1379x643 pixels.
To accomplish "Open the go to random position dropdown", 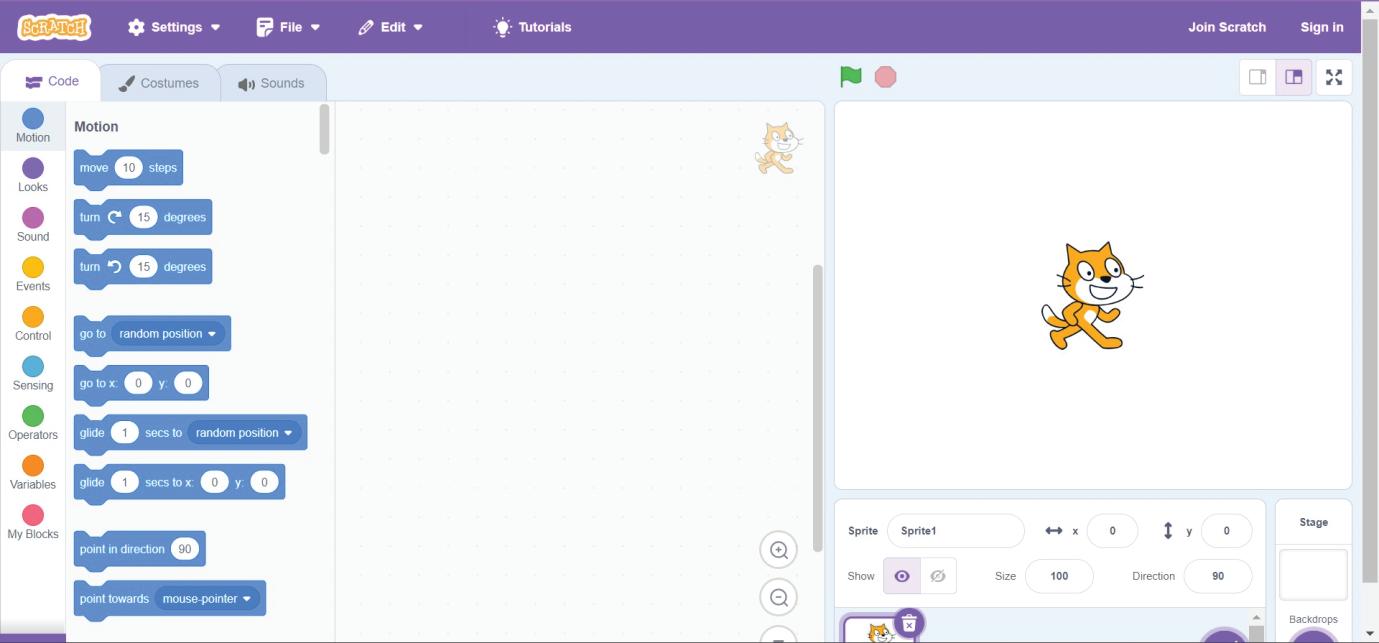I will coord(168,334).
